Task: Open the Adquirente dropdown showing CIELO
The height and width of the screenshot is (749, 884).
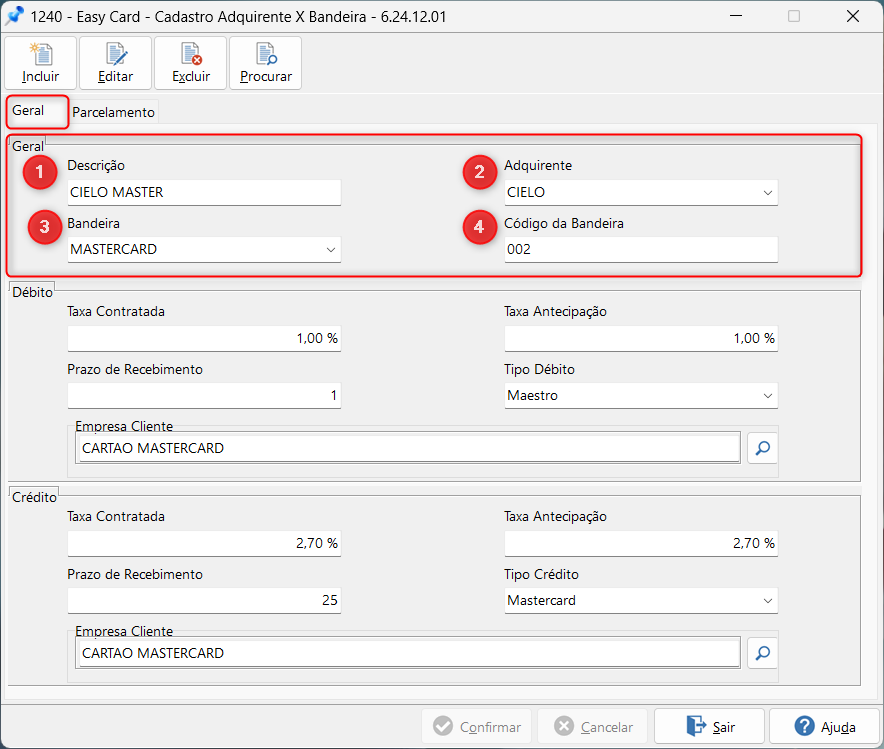Action: pyautogui.click(x=641, y=192)
